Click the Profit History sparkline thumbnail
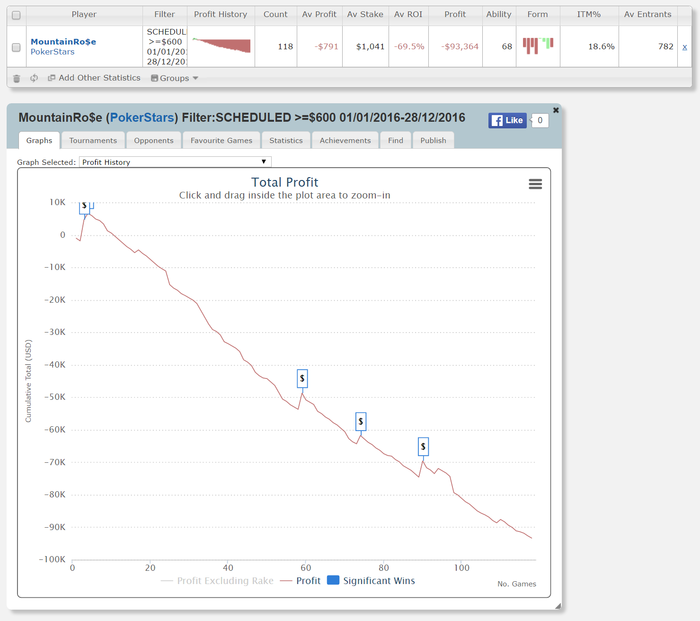 221,46
